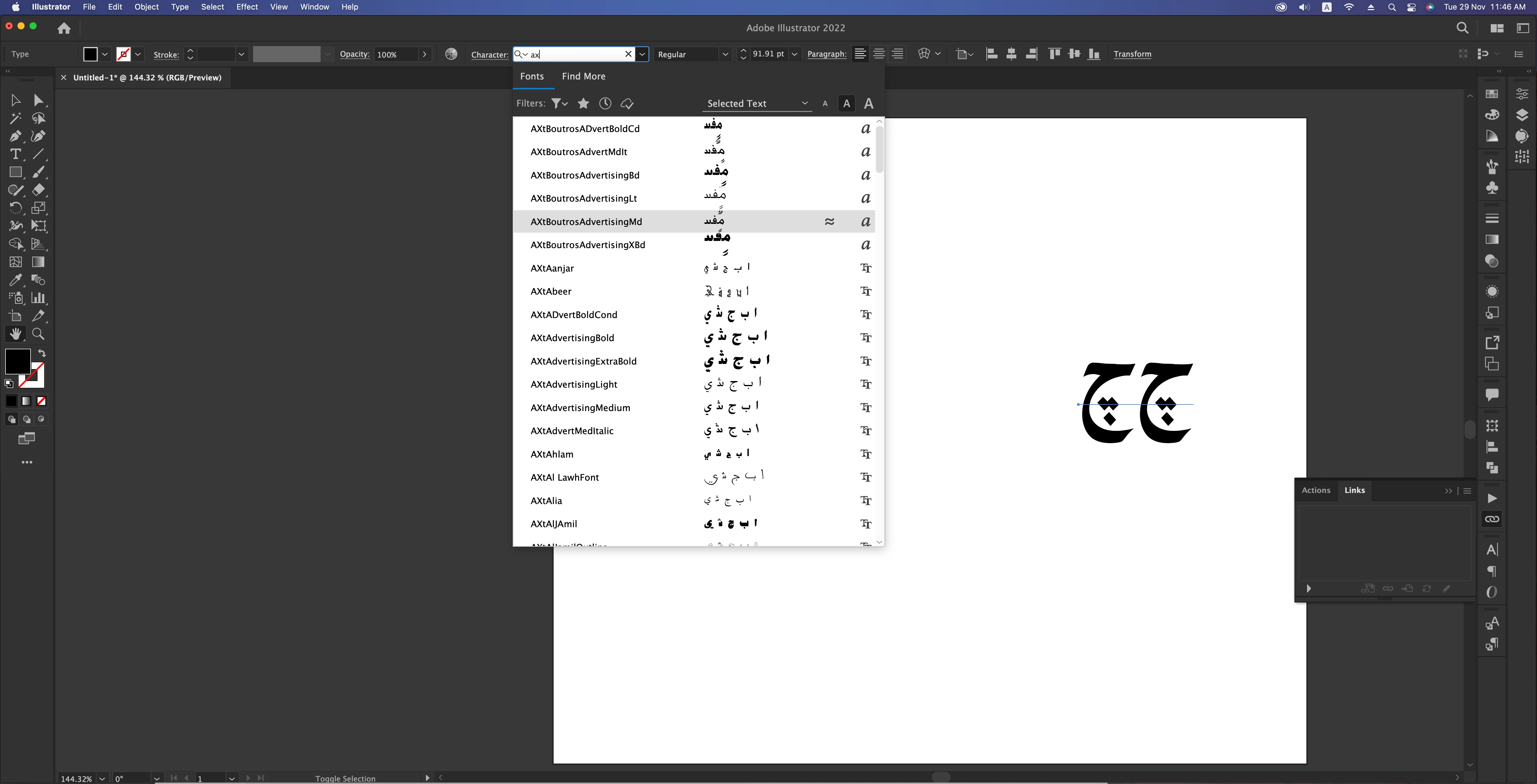Open the Opacity value flyout arrow
1537x784 pixels.
click(424, 54)
